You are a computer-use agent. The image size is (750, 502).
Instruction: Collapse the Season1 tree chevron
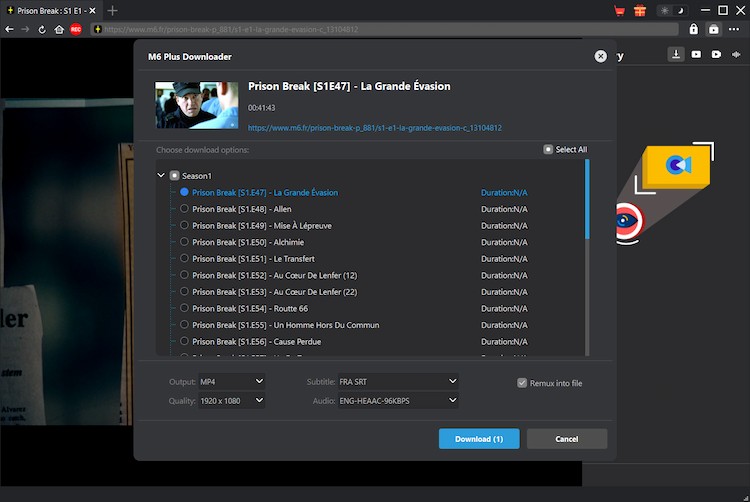[161, 176]
